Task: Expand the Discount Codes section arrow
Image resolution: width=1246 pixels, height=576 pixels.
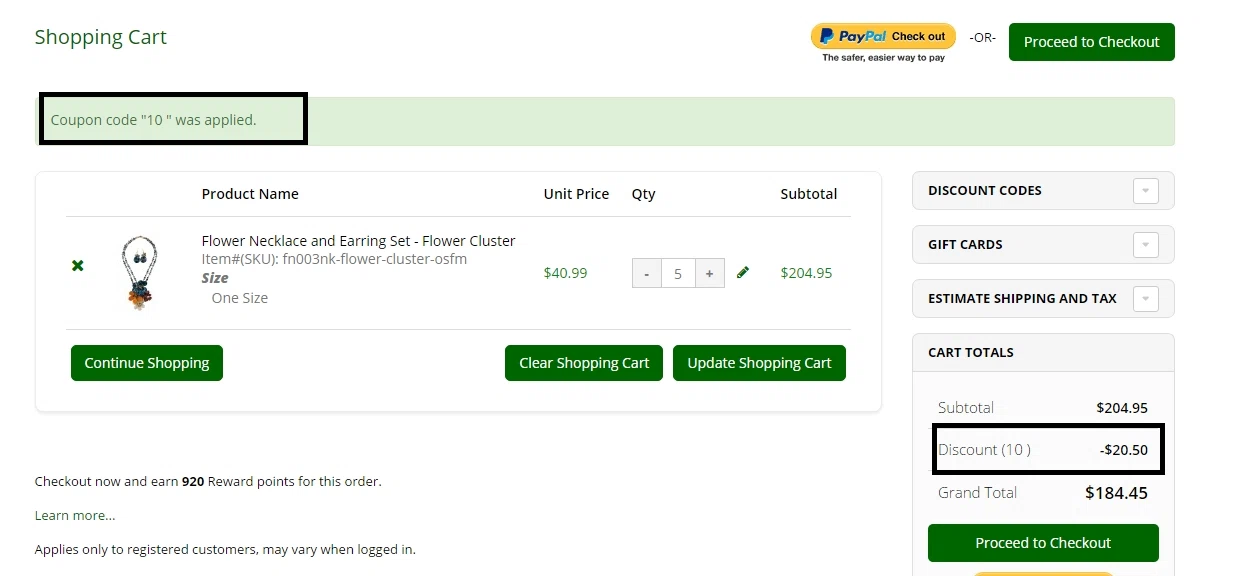Action: (x=1146, y=191)
